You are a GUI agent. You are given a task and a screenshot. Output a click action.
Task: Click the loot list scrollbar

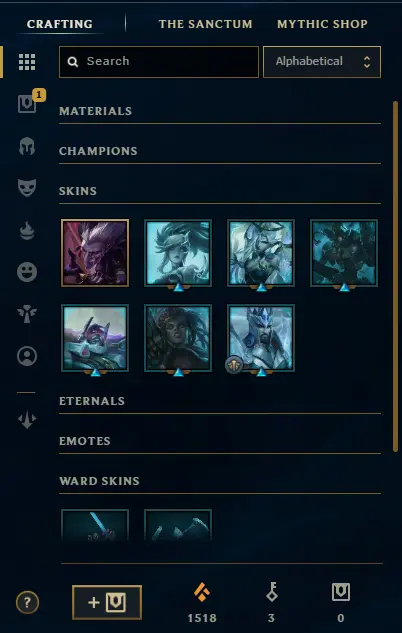tap(396, 277)
